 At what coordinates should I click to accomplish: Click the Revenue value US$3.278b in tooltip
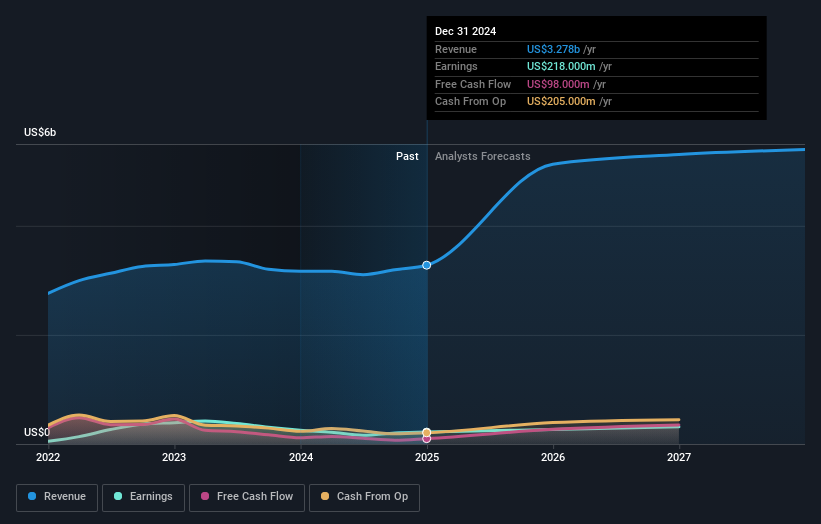553,49
